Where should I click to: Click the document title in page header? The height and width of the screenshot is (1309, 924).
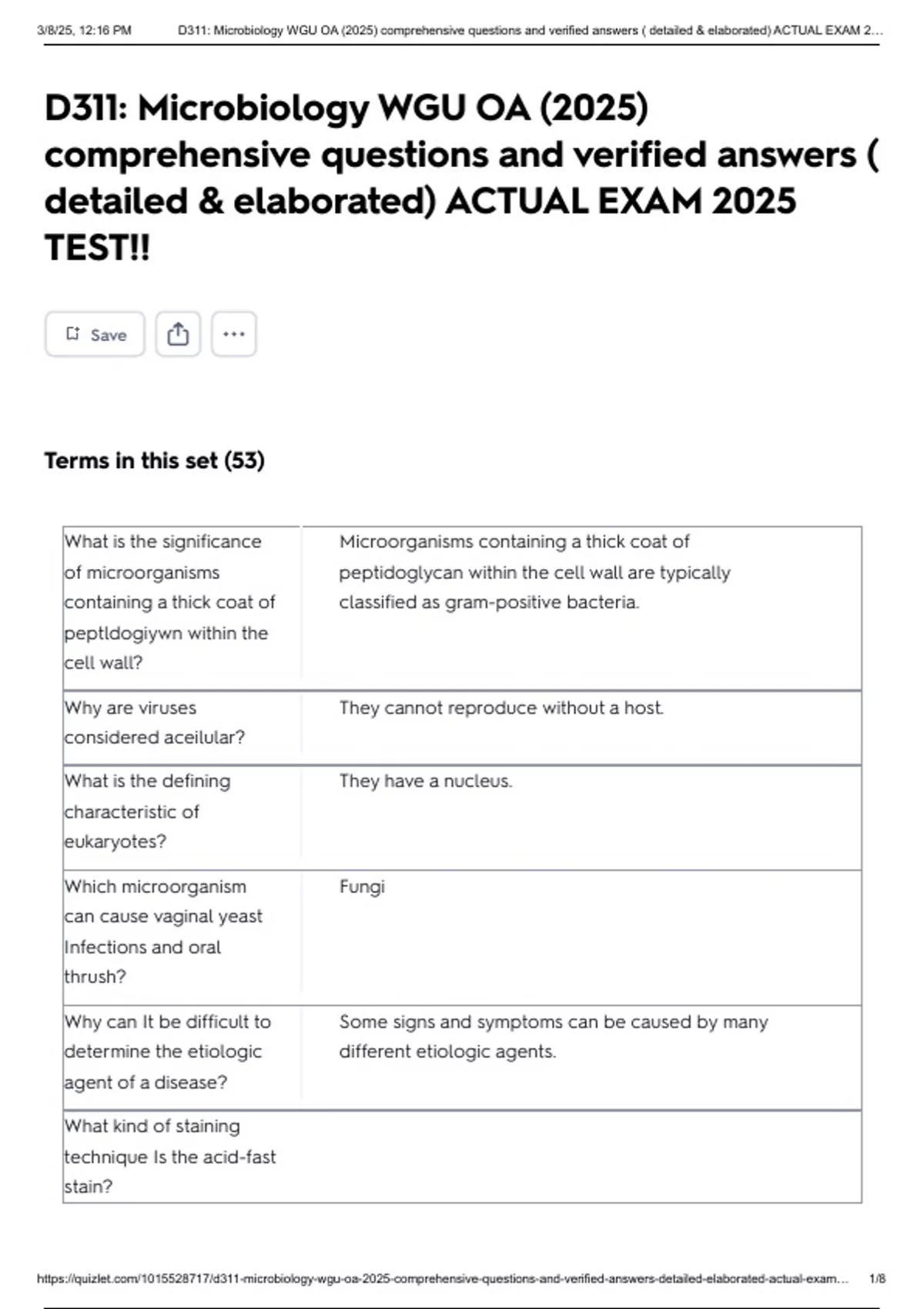click(x=531, y=31)
